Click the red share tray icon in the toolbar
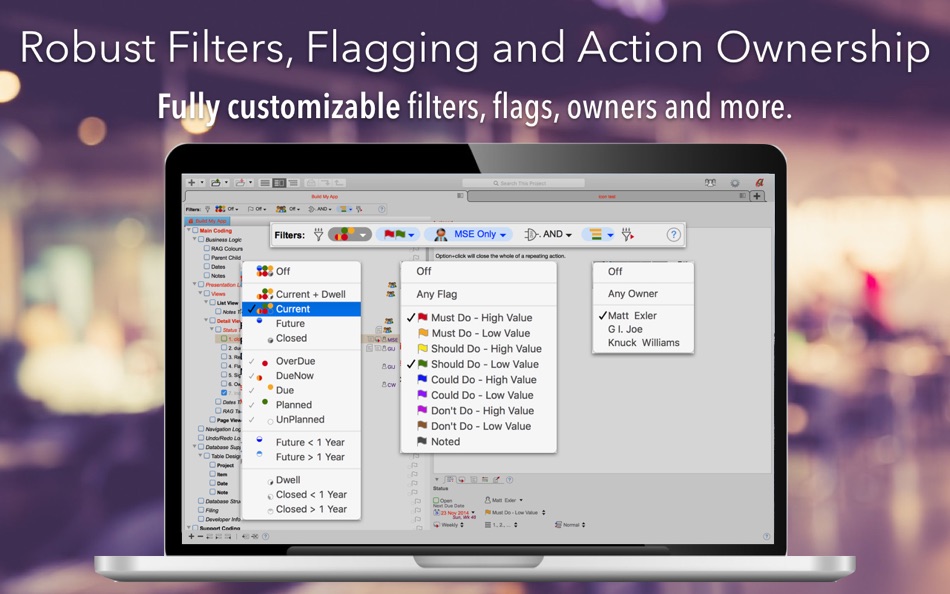Viewport: 950px width, 594px height. [x=241, y=182]
